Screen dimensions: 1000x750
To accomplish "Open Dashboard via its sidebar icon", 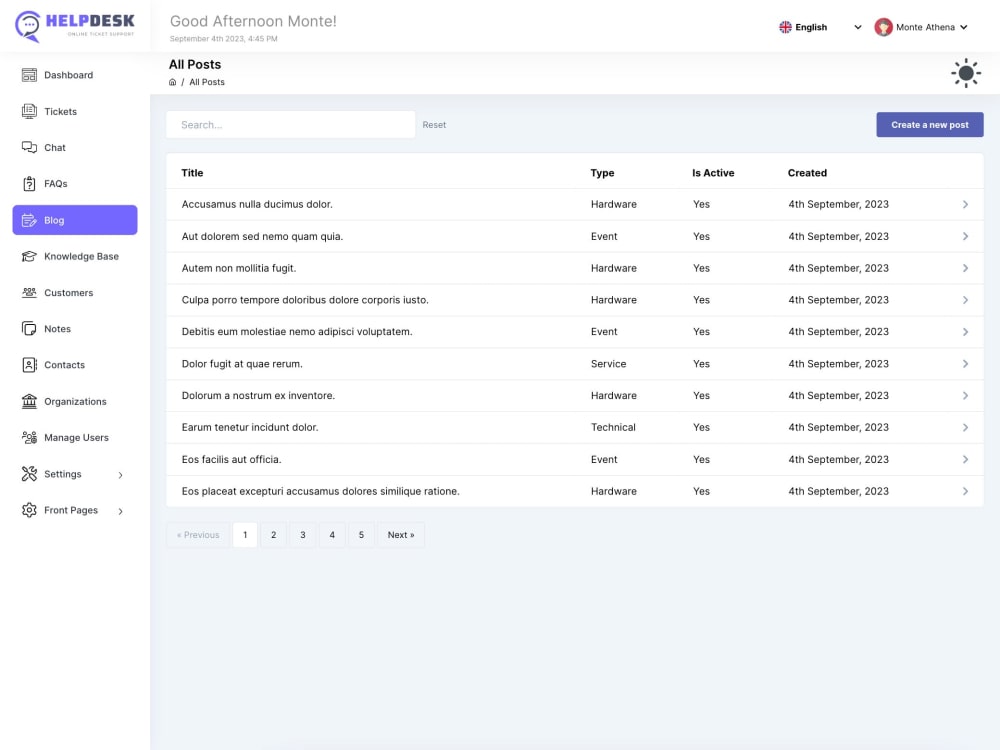I will (x=29, y=75).
